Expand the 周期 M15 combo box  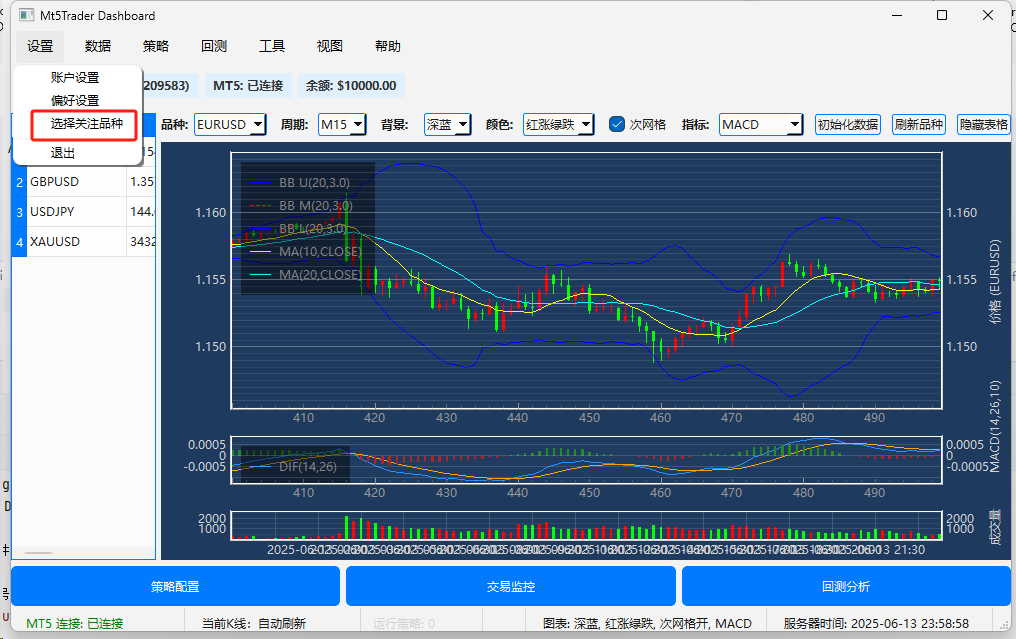click(342, 124)
